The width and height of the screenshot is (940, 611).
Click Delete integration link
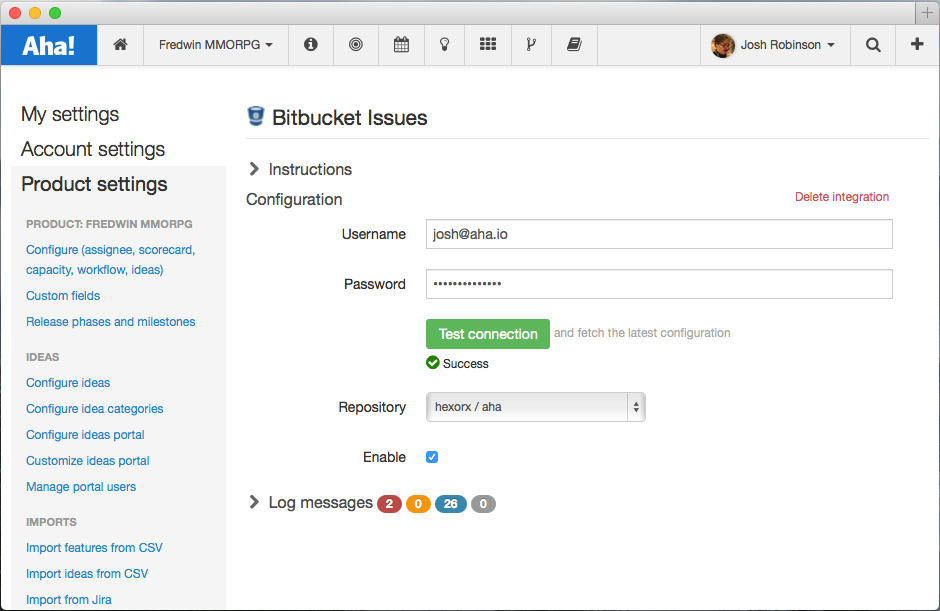coord(842,197)
